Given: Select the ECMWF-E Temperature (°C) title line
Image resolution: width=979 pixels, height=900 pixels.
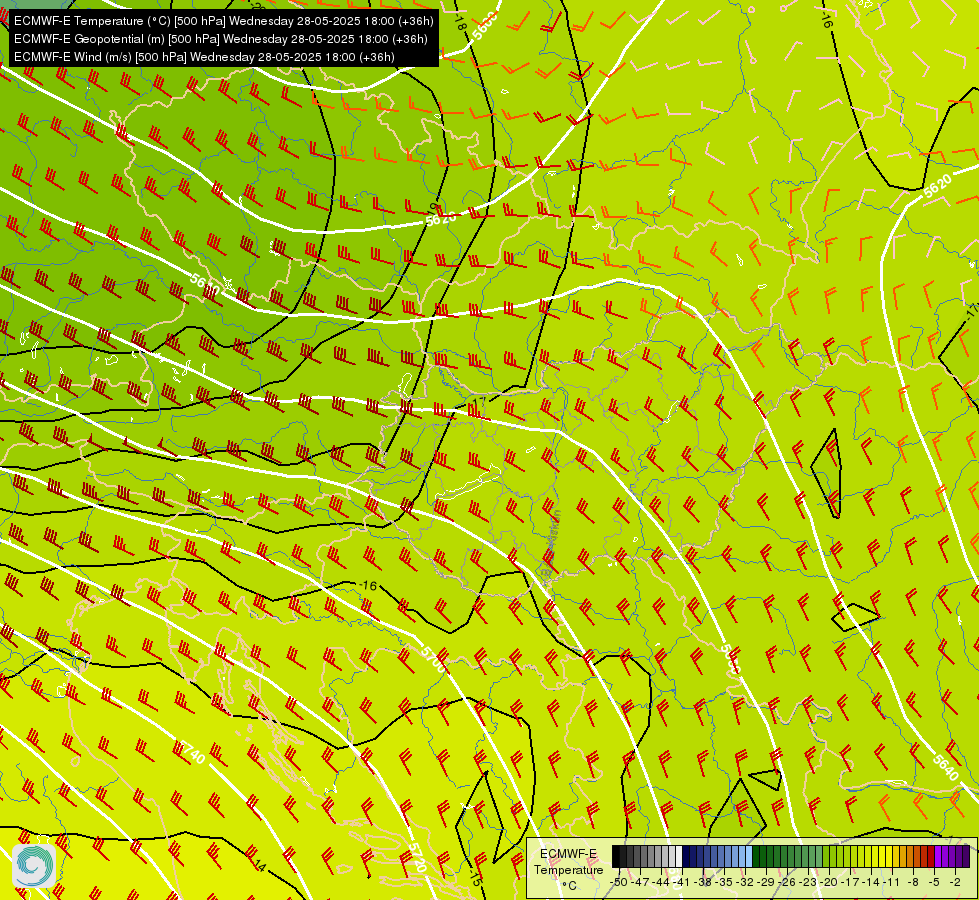Looking at the screenshot, I should (224, 21).
